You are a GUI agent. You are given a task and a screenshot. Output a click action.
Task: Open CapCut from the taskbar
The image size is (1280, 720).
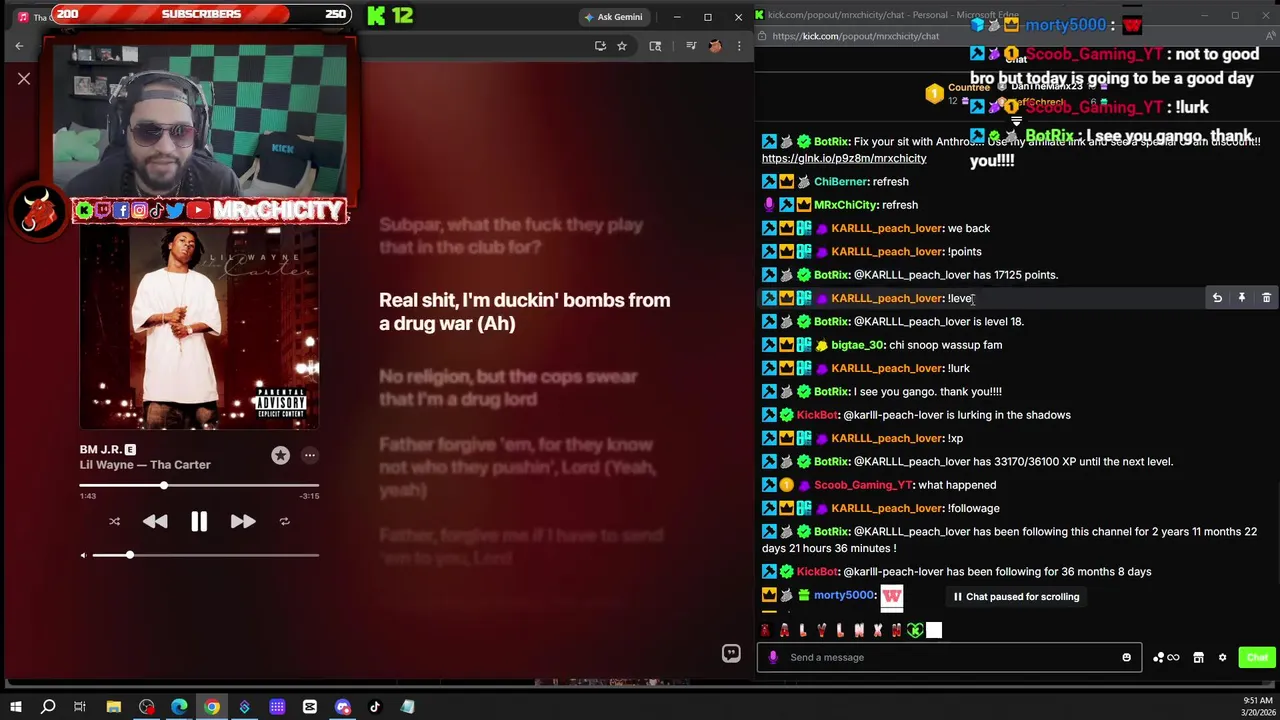click(x=310, y=707)
